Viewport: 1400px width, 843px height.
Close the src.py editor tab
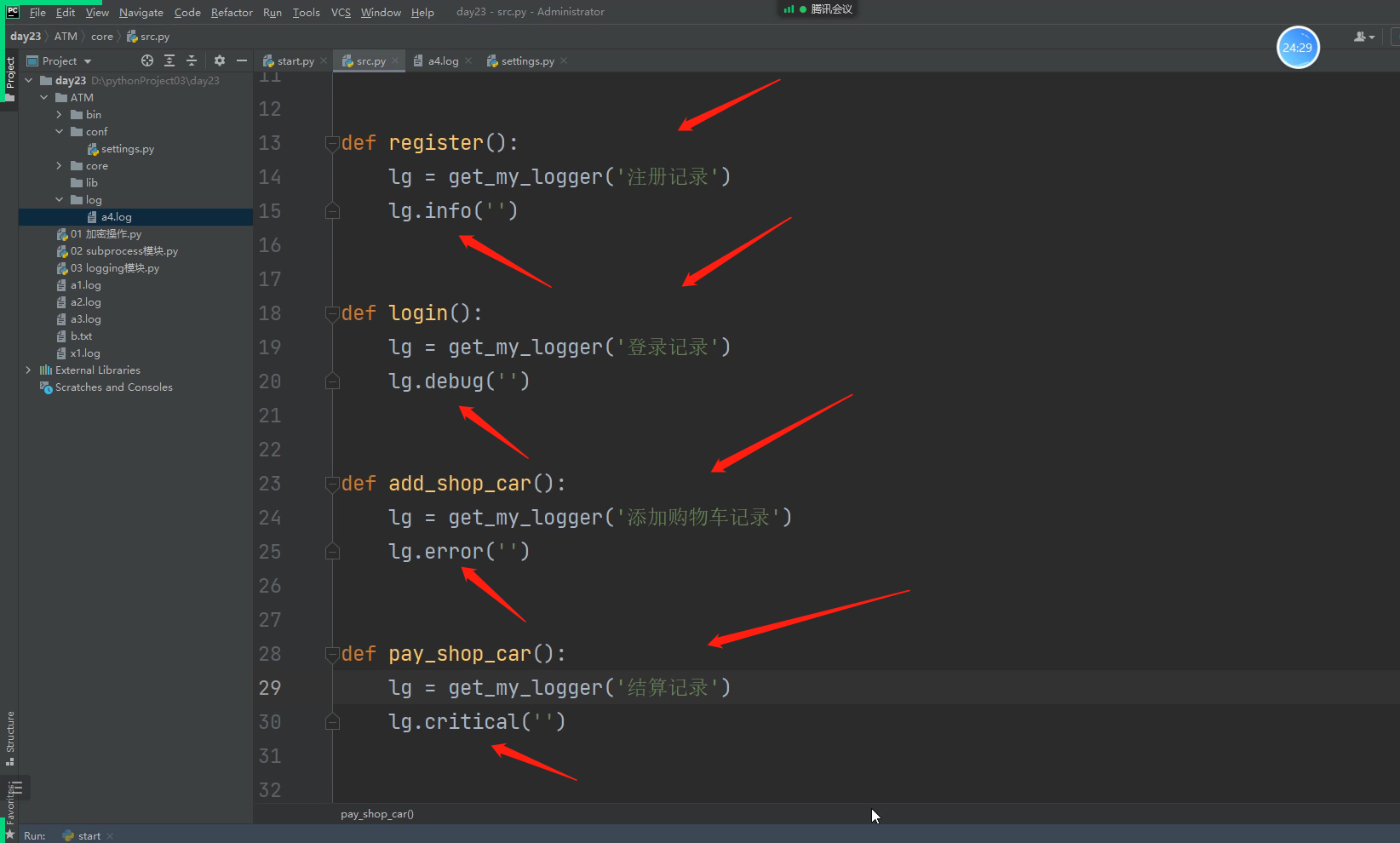pyautogui.click(x=395, y=61)
